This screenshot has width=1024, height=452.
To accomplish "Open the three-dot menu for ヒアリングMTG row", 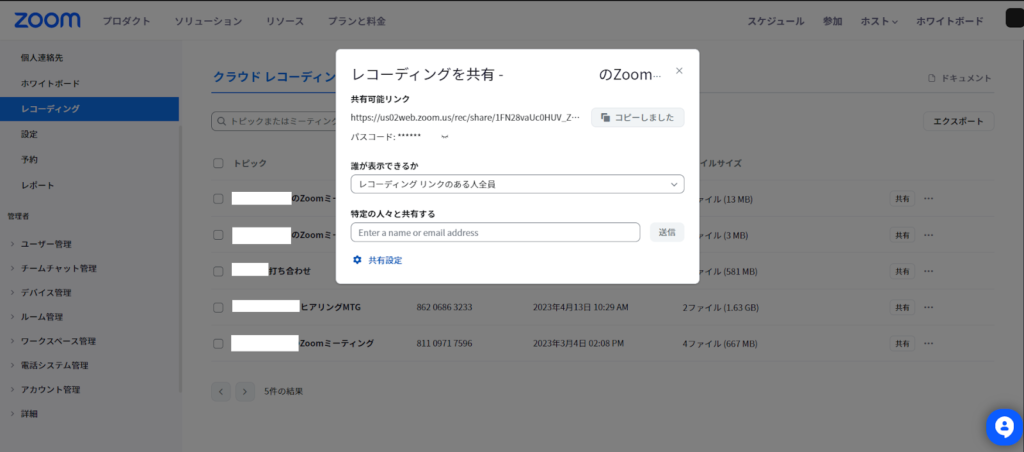I will click(929, 307).
